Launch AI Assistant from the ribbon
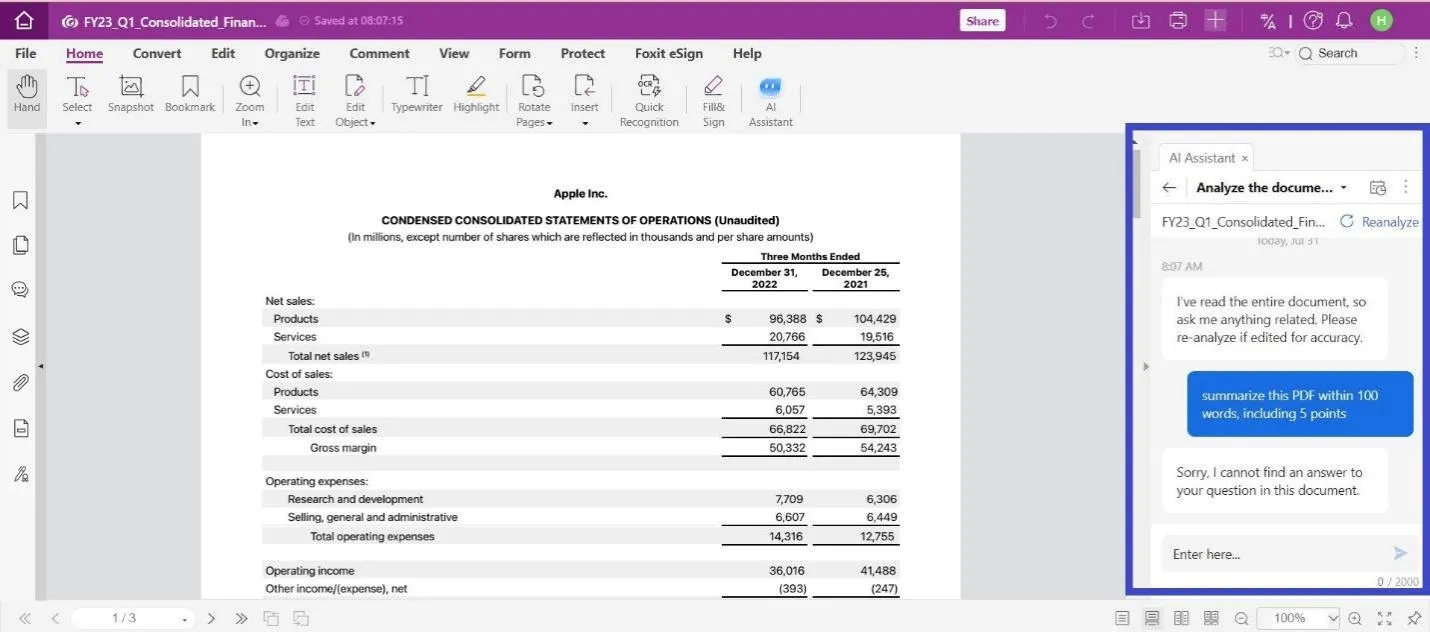1430x632 pixels. tap(770, 88)
